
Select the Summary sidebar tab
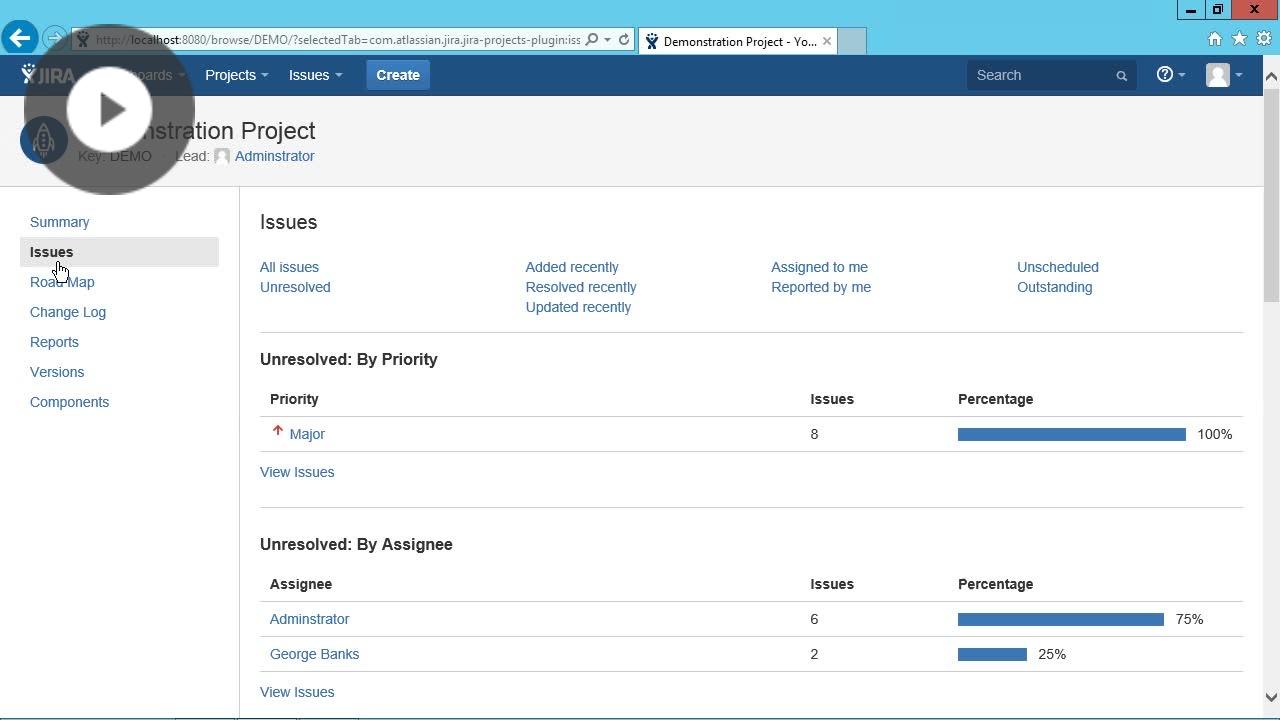click(x=60, y=222)
